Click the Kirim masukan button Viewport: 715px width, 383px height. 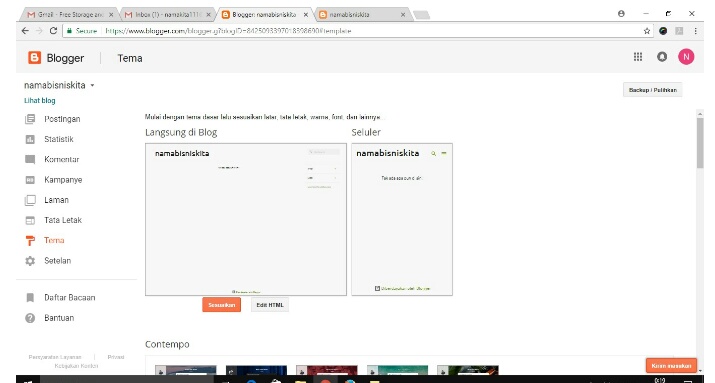click(x=671, y=366)
